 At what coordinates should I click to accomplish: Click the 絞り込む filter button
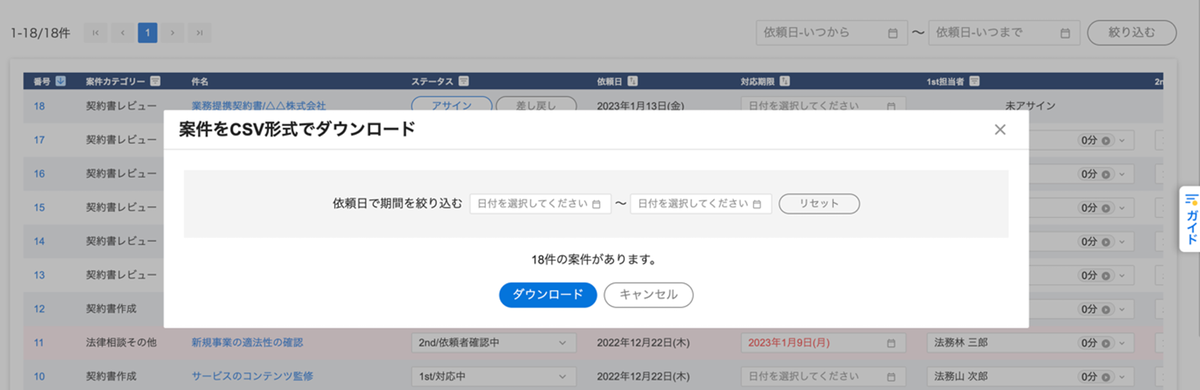(1131, 32)
